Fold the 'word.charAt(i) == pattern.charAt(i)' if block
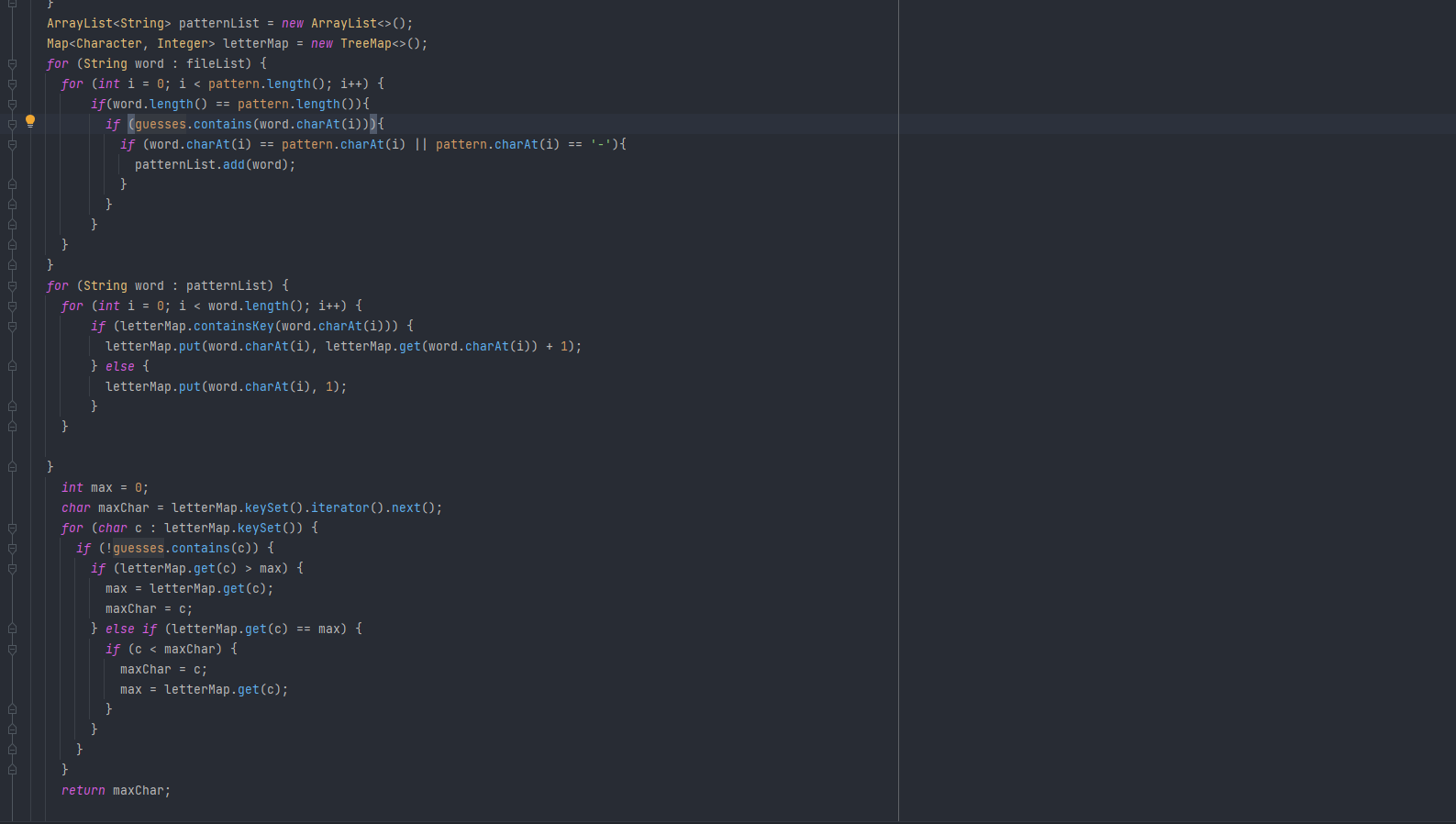The height and width of the screenshot is (824, 1456). (x=12, y=145)
